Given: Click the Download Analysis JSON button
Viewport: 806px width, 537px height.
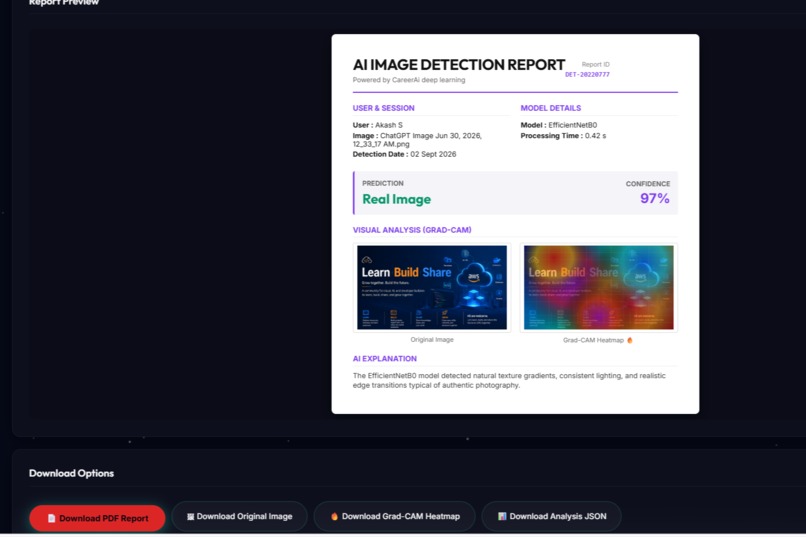Looking at the screenshot, I should (x=552, y=516).
